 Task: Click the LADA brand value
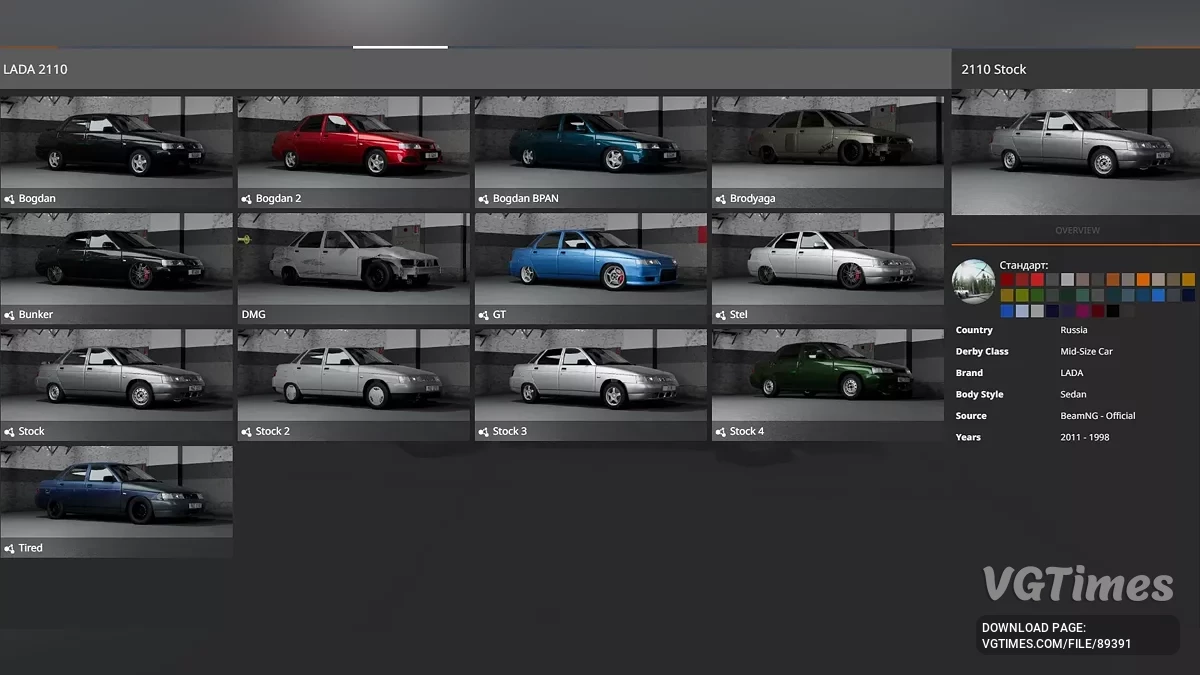click(x=1072, y=373)
